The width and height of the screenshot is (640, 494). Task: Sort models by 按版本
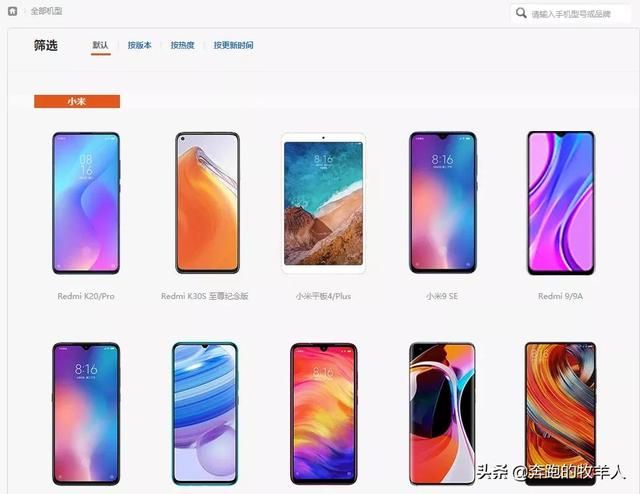140,45
